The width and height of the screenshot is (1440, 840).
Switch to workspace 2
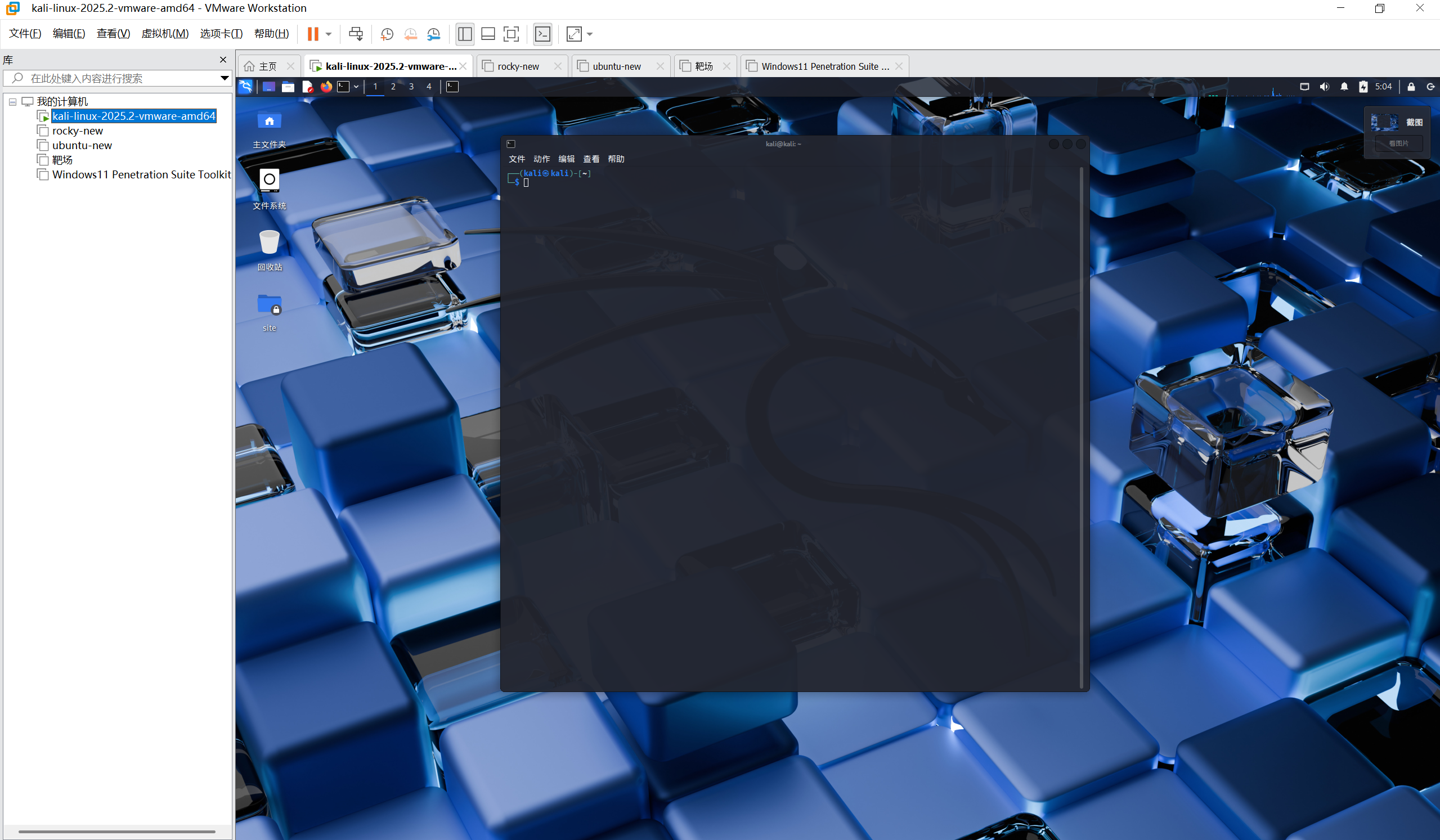pos(393,87)
